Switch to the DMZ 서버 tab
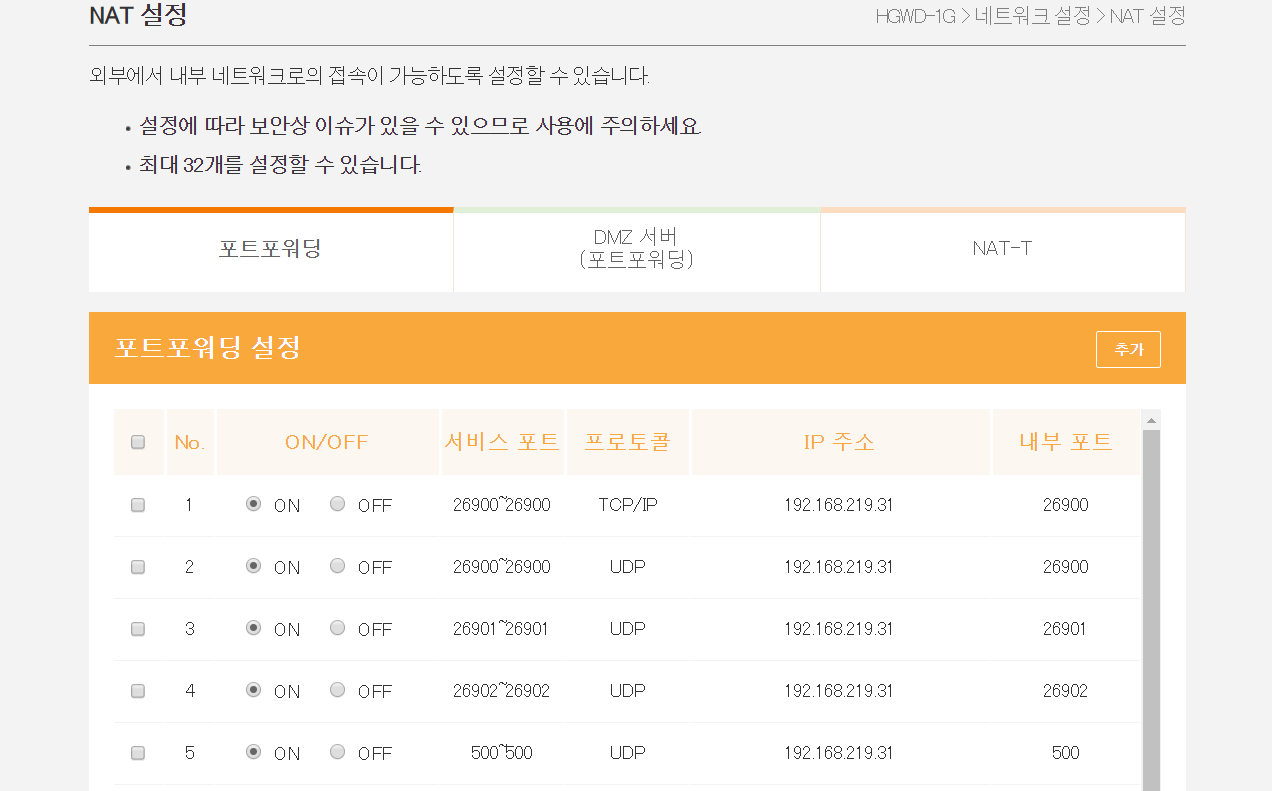This screenshot has width=1272, height=791. coord(636,249)
